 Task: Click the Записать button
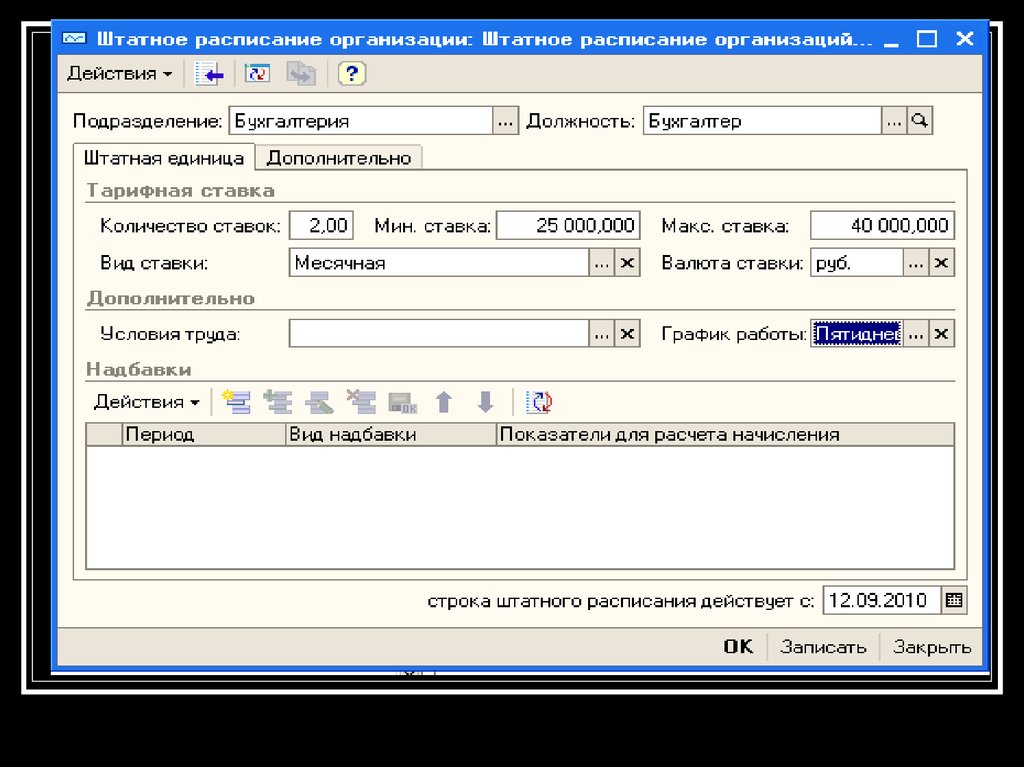(x=823, y=647)
